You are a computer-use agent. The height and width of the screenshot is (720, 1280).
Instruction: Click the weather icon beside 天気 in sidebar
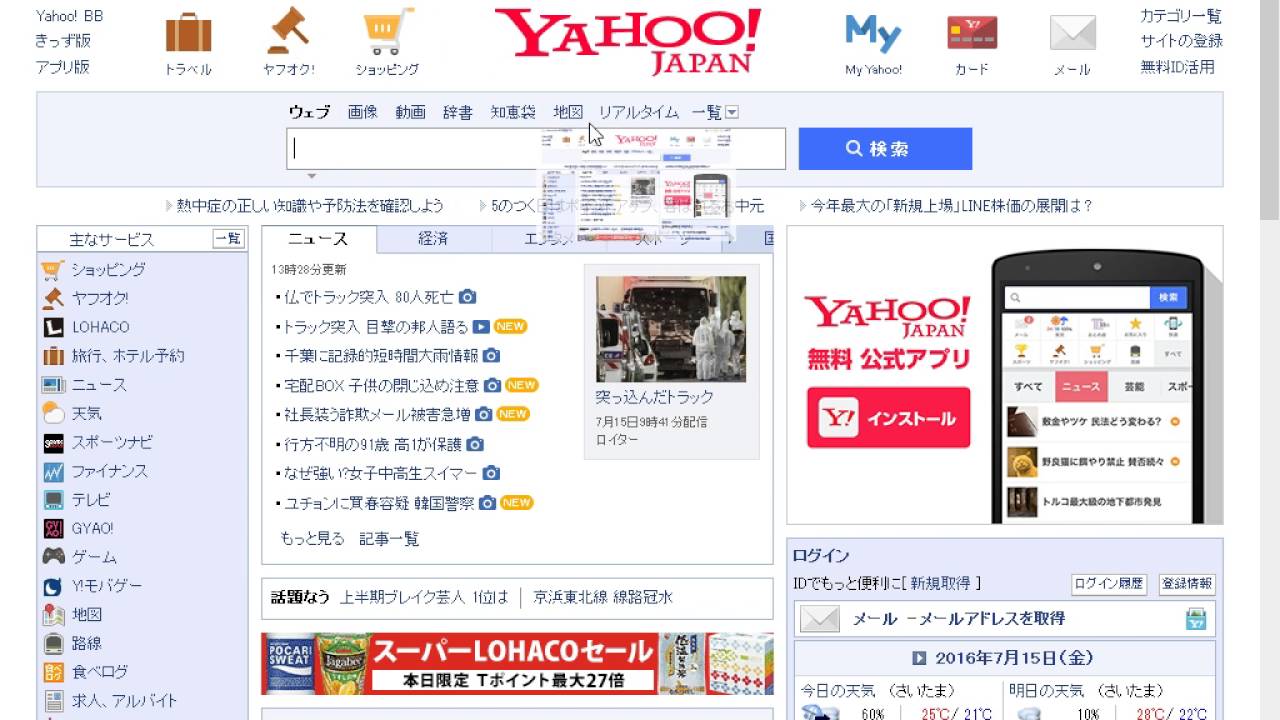(x=53, y=413)
